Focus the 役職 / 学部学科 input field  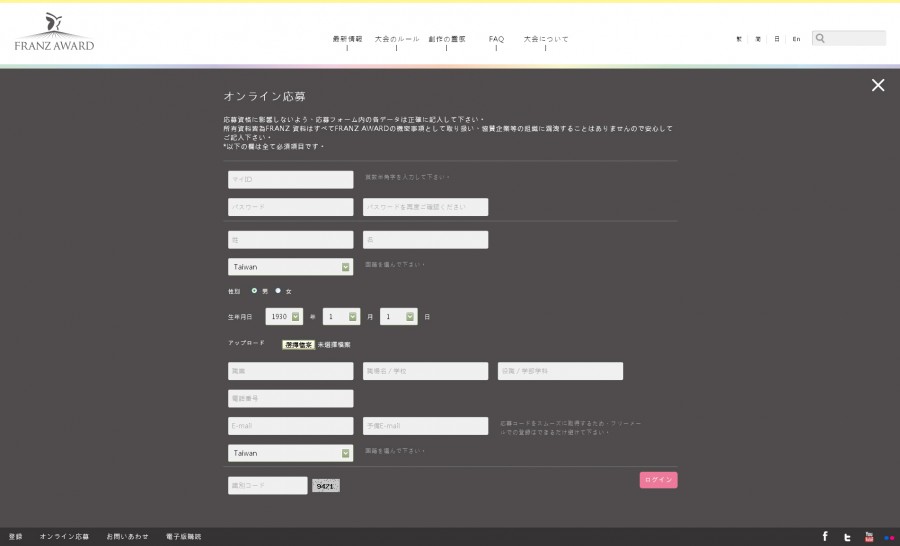pos(560,371)
